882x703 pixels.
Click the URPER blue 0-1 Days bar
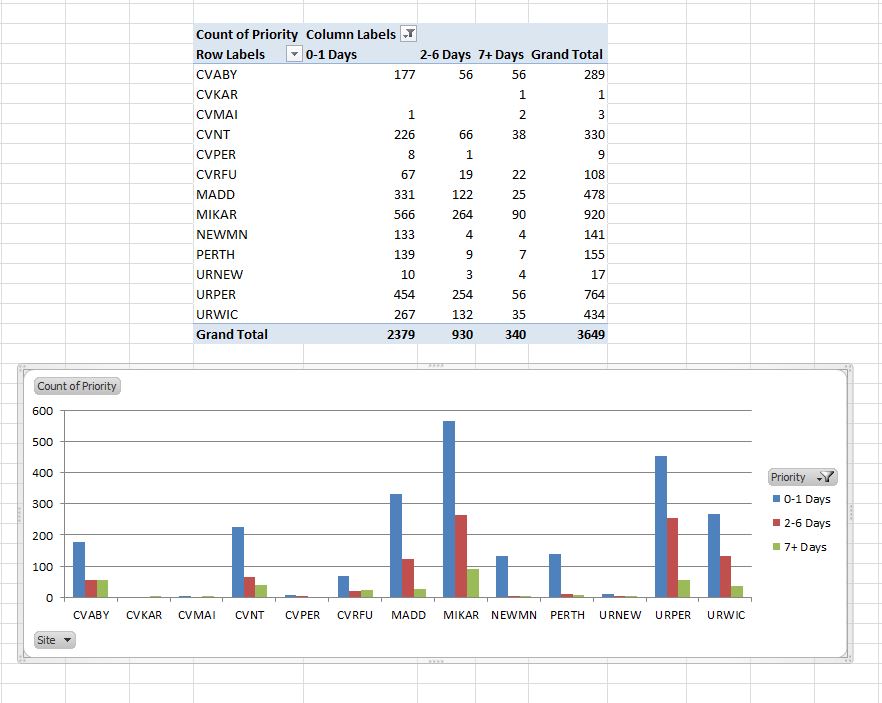point(661,526)
